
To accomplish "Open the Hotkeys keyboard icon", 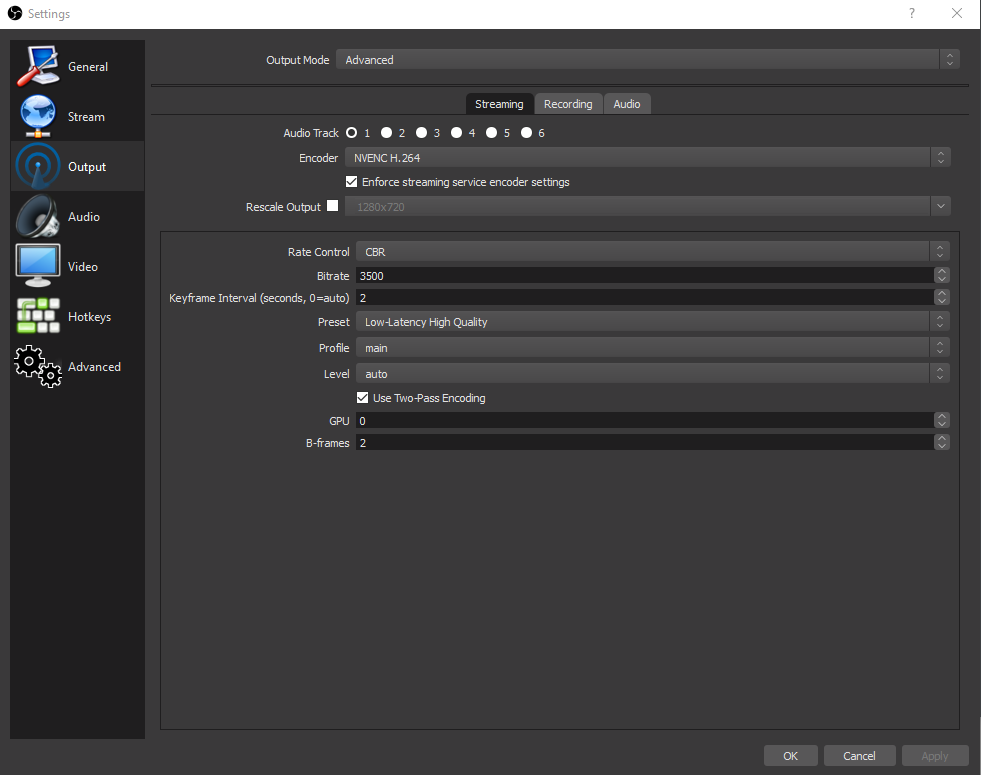I will point(38,315).
